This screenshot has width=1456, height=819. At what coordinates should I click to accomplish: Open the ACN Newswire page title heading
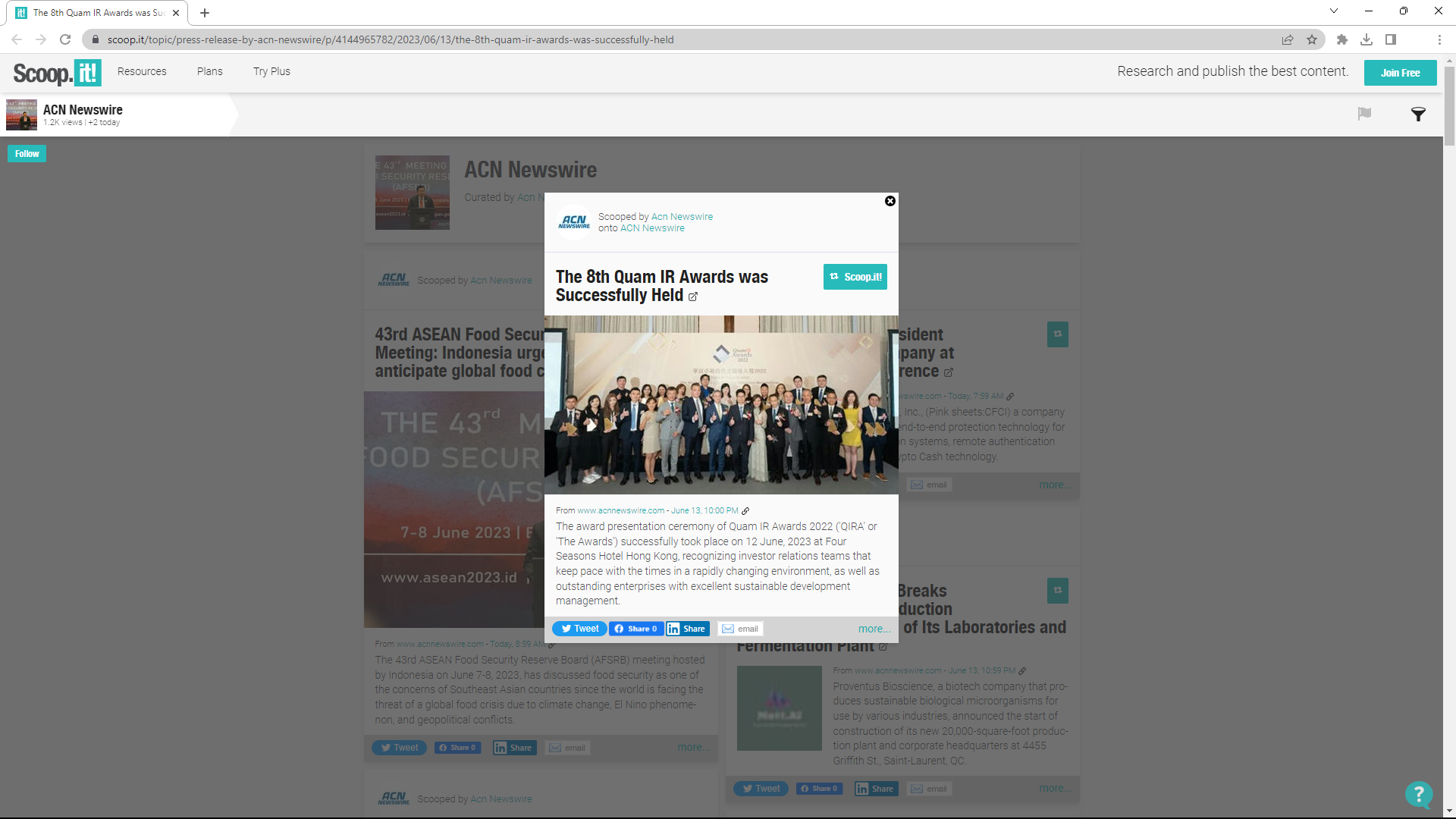click(530, 170)
